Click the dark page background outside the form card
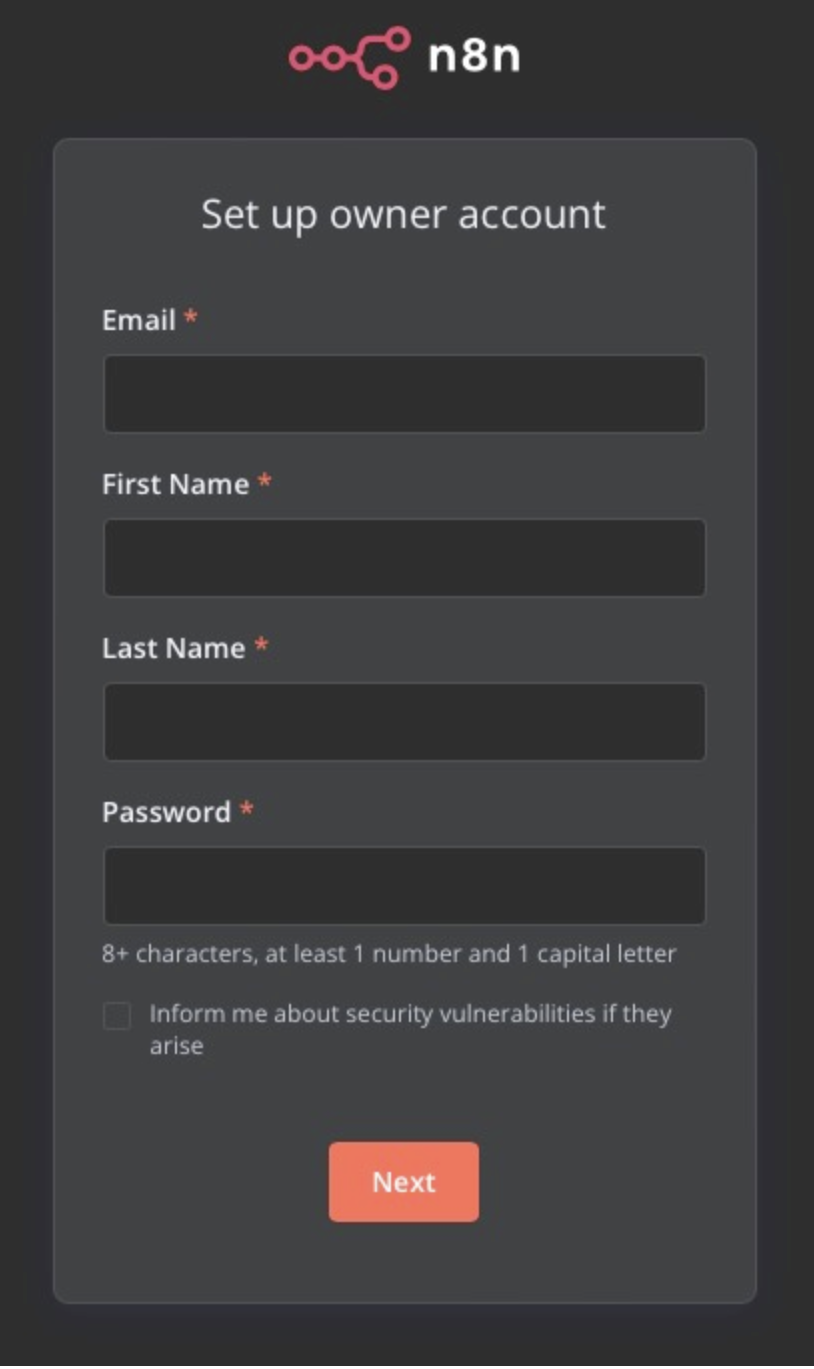 click(x=25, y=700)
